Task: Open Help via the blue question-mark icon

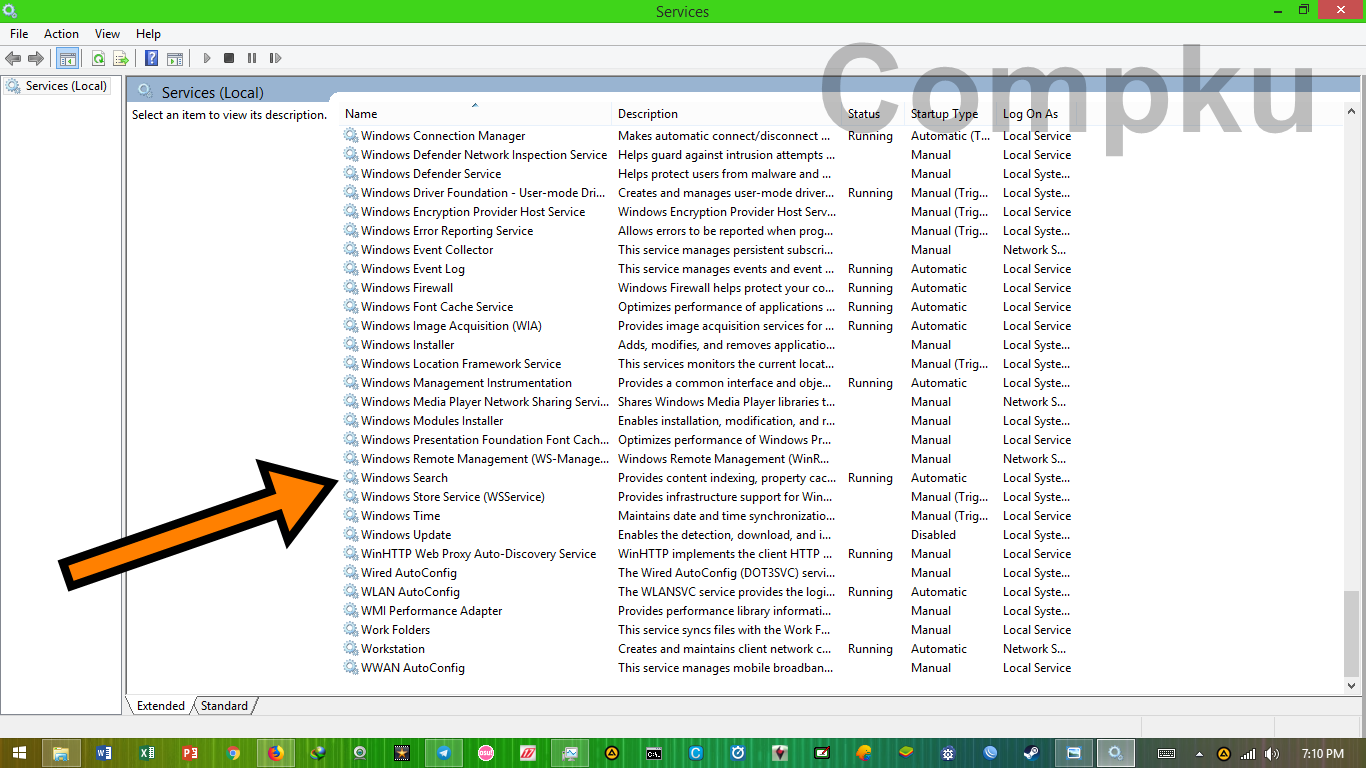Action: coord(152,58)
